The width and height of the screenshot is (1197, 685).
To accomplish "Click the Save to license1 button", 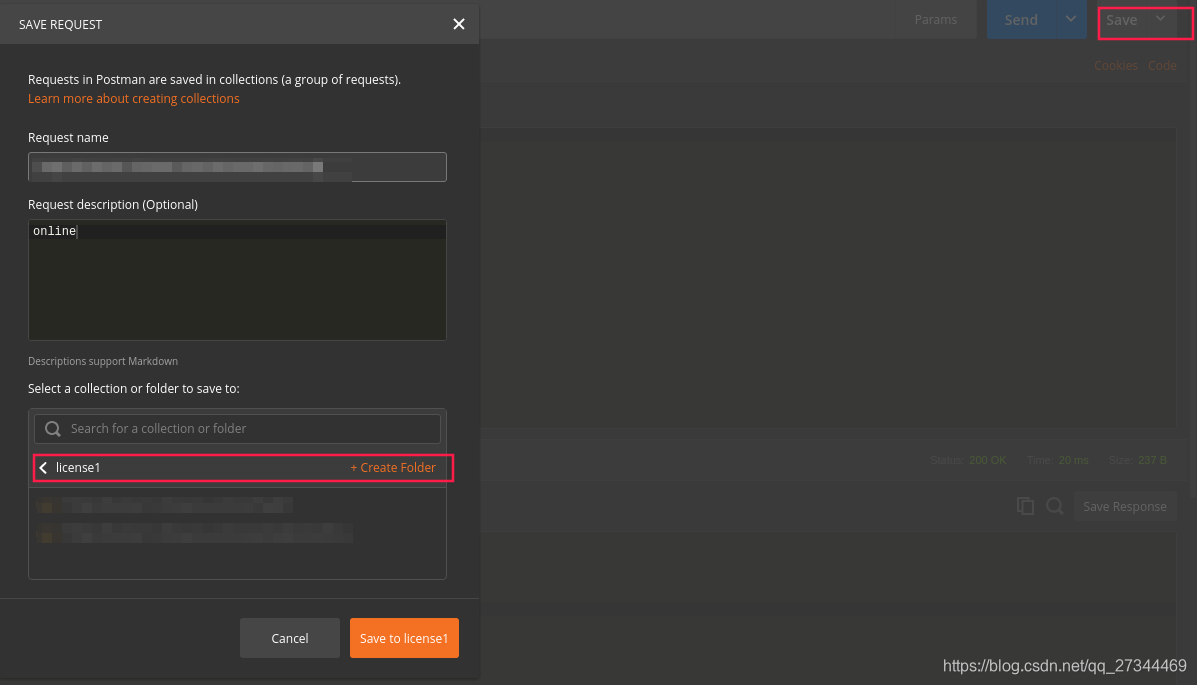I will pyautogui.click(x=404, y=638).
